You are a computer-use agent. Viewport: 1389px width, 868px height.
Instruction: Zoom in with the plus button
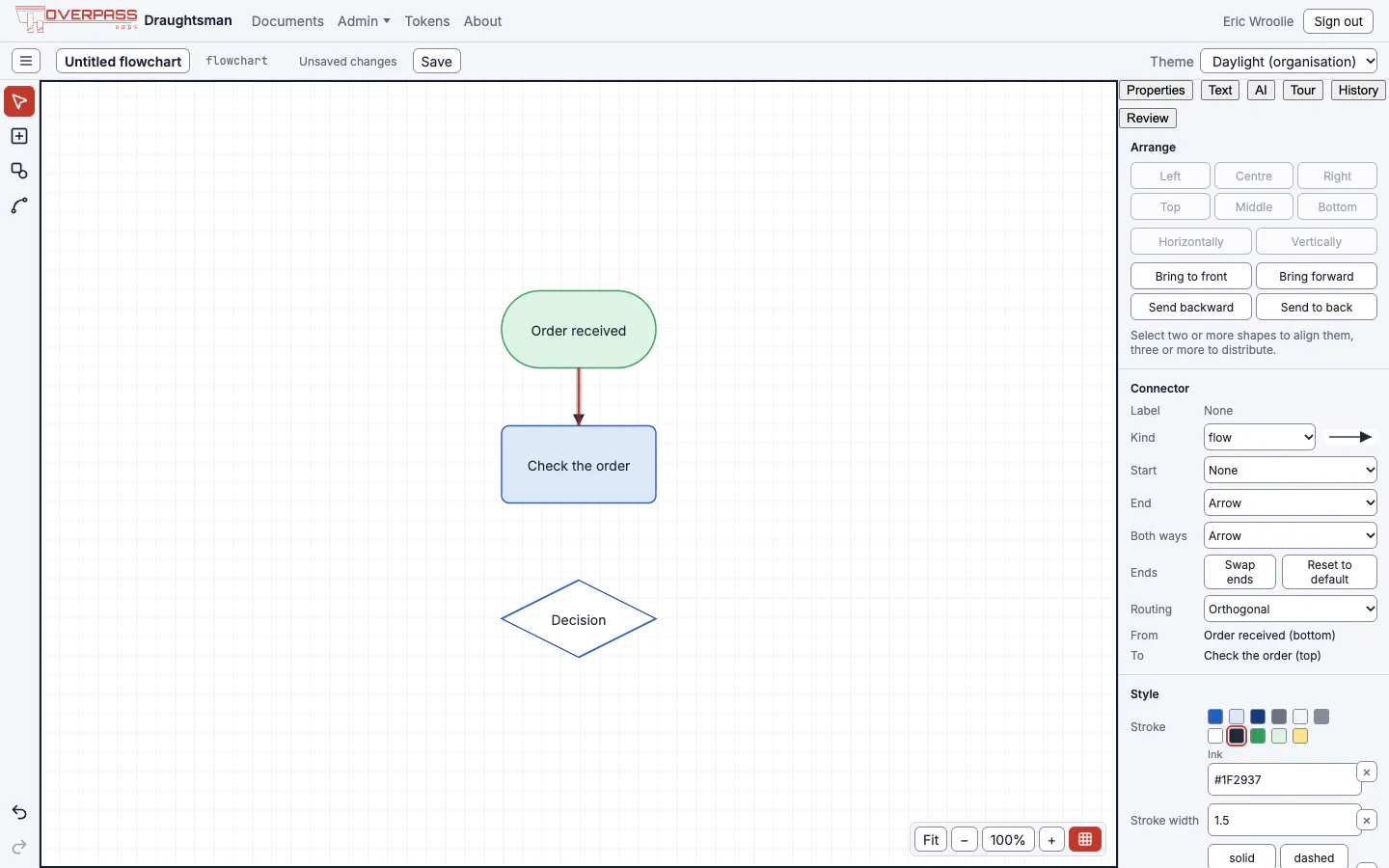pos(1051,839)
